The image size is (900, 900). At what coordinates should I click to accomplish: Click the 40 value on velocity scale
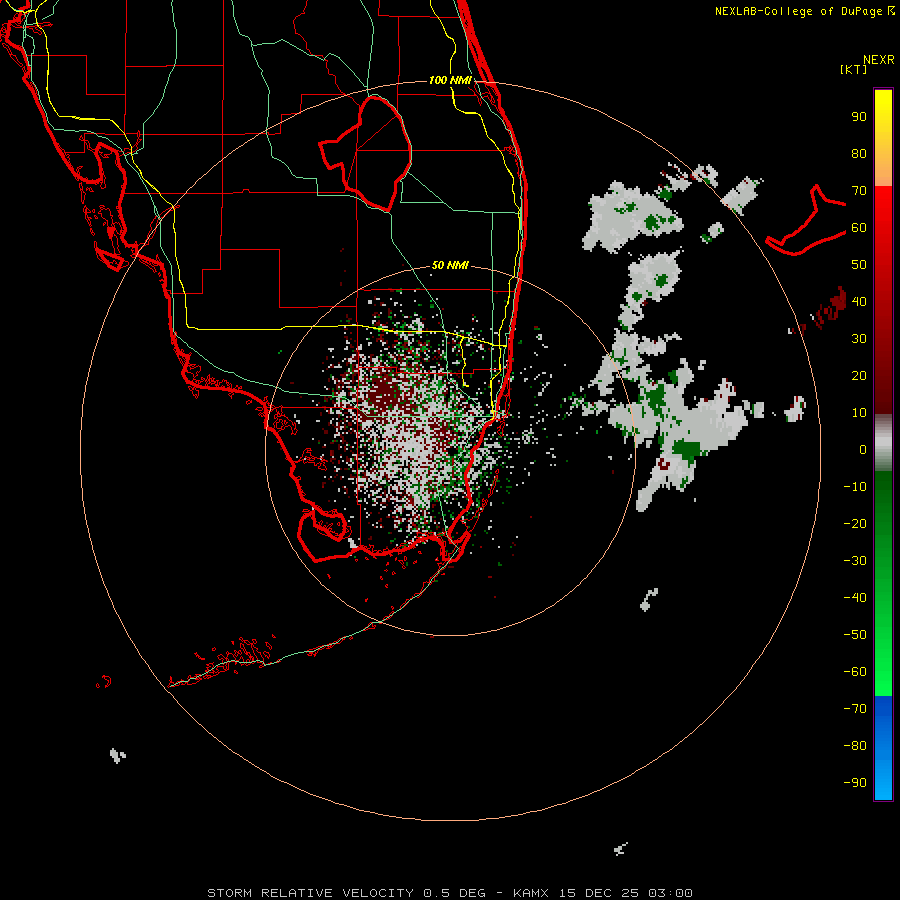pyautogui.click(x=859, y=302)
